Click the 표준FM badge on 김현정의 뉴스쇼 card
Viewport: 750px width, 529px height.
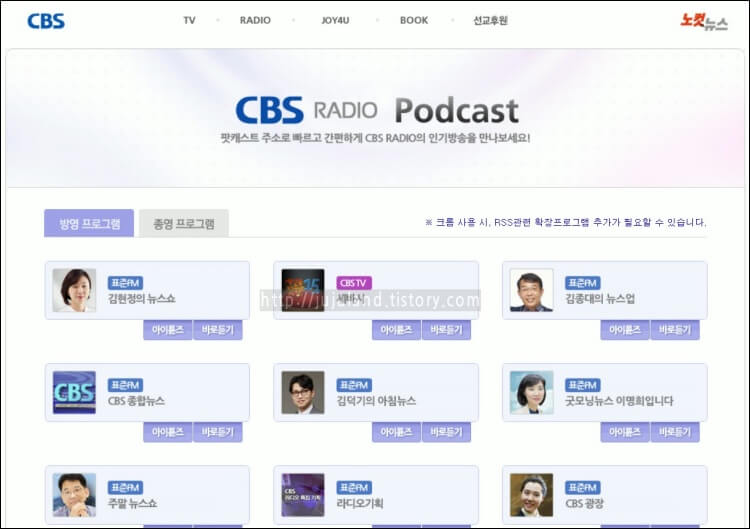pos(125,283)
